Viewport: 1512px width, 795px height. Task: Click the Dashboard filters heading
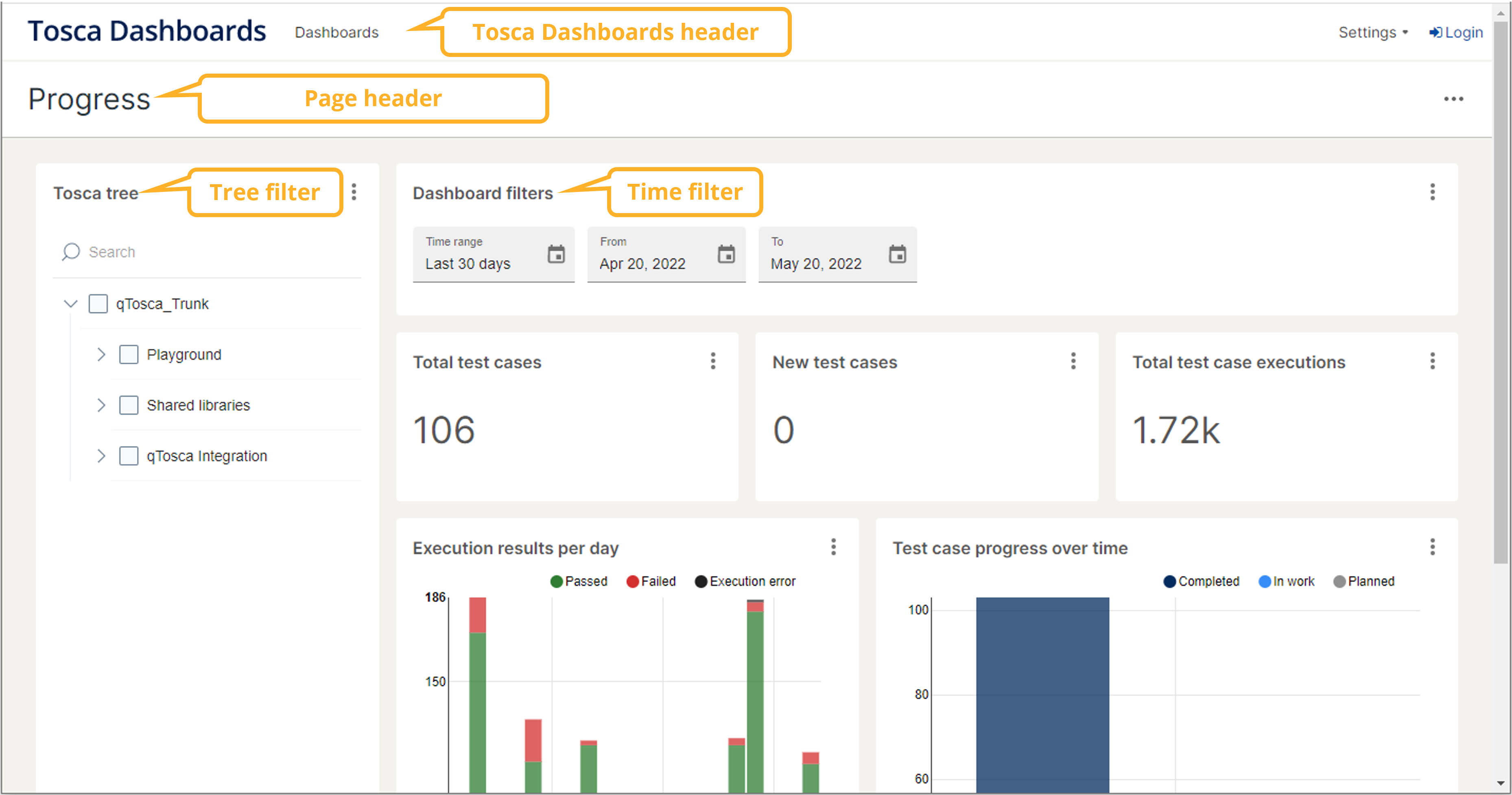pos(483,193)
